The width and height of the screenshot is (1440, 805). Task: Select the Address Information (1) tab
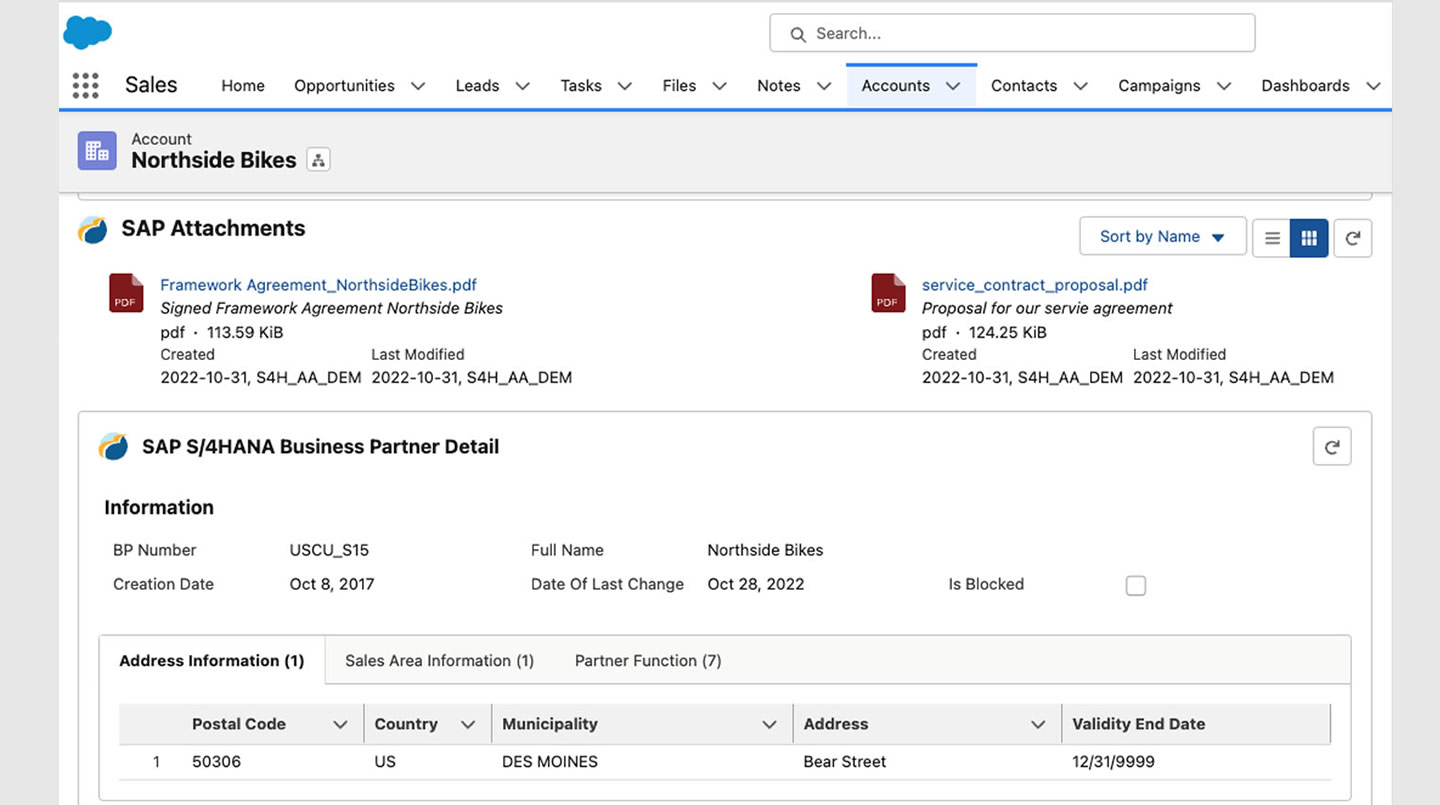(212, 661)
